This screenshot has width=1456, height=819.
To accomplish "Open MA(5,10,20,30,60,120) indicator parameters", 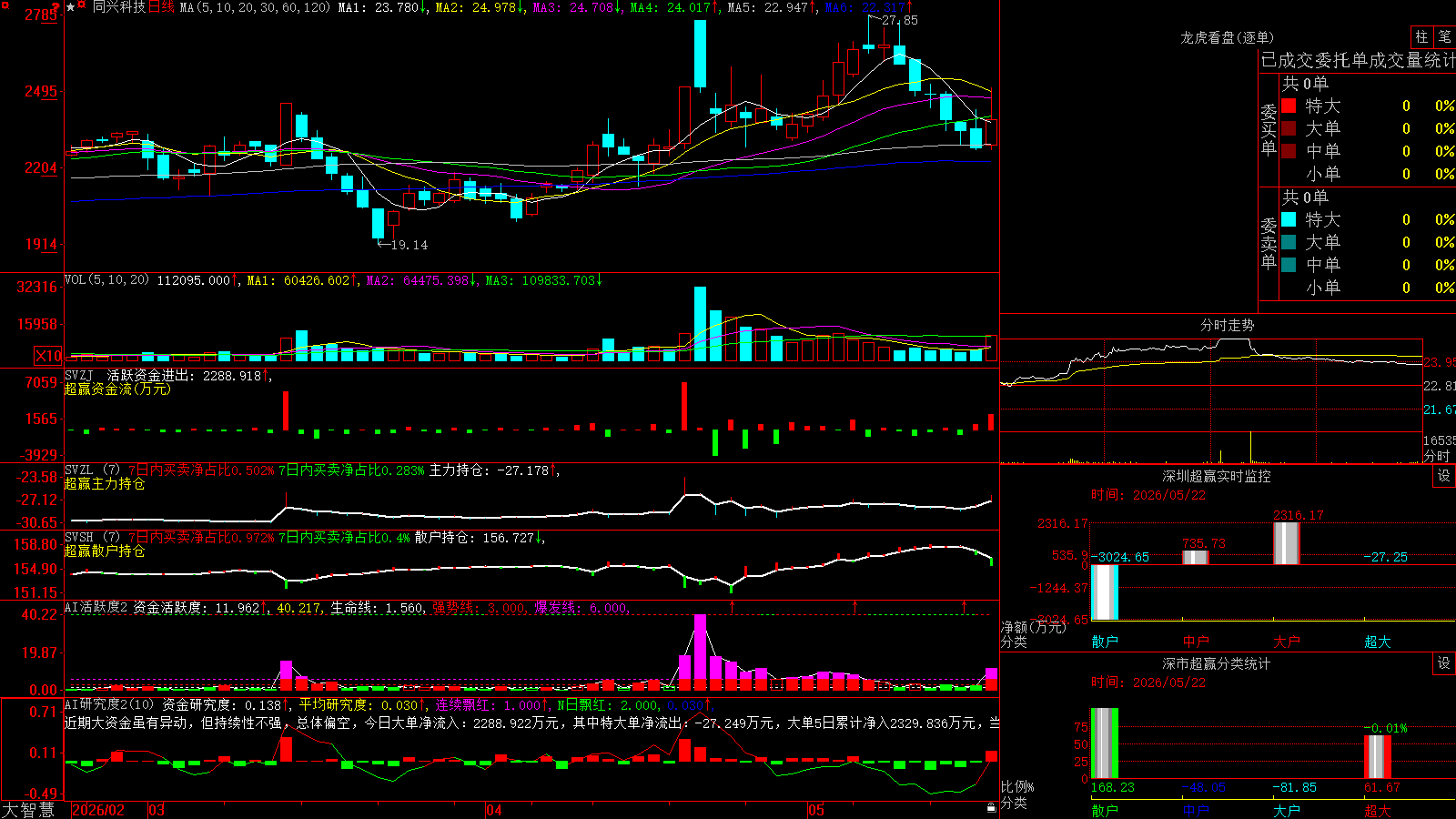I will (x=255, y=7).
